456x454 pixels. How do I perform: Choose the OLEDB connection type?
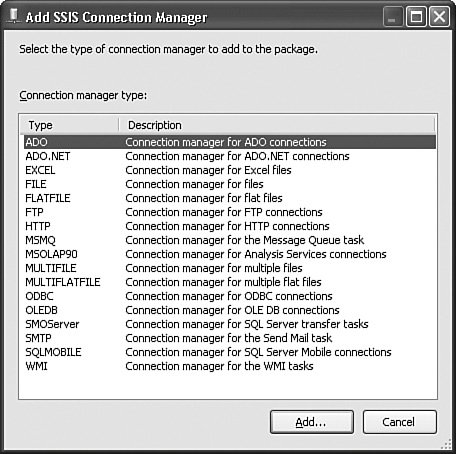click(230, 310)
